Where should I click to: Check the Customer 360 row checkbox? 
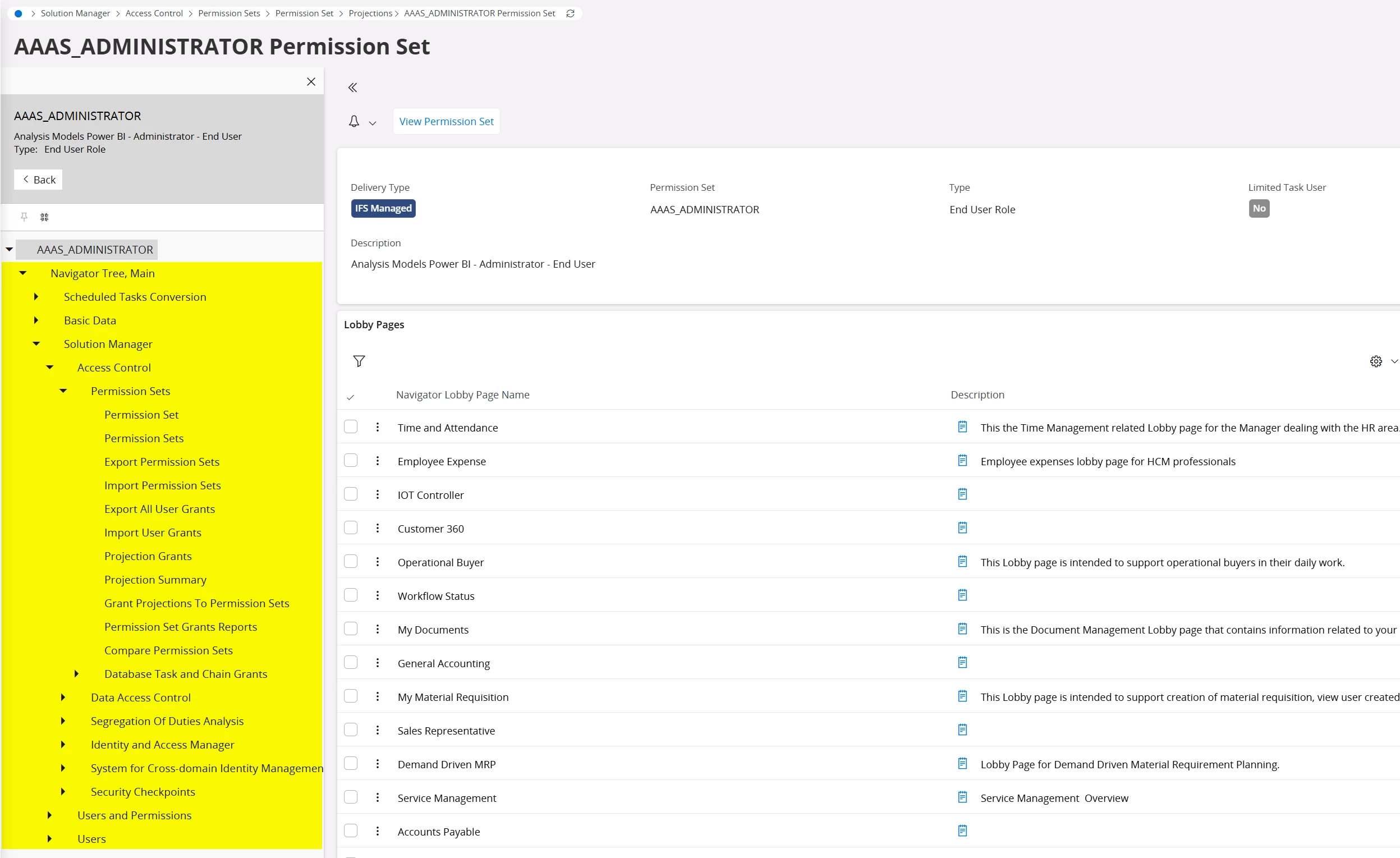351,527
